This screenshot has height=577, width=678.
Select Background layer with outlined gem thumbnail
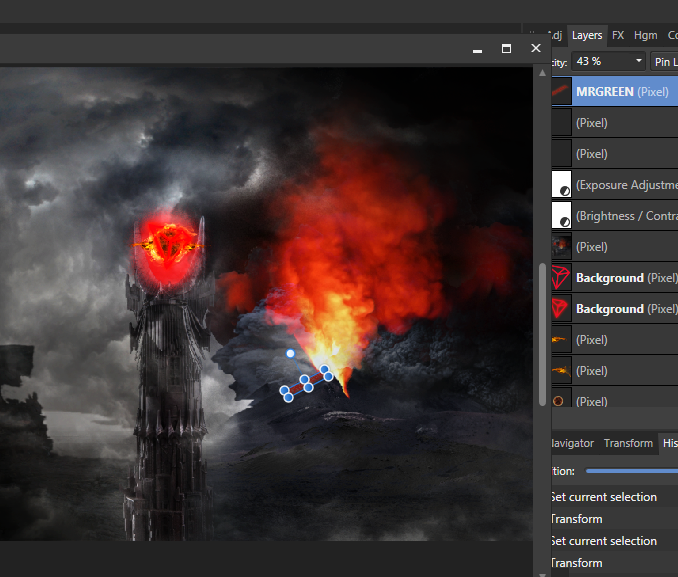pos(614,278)
